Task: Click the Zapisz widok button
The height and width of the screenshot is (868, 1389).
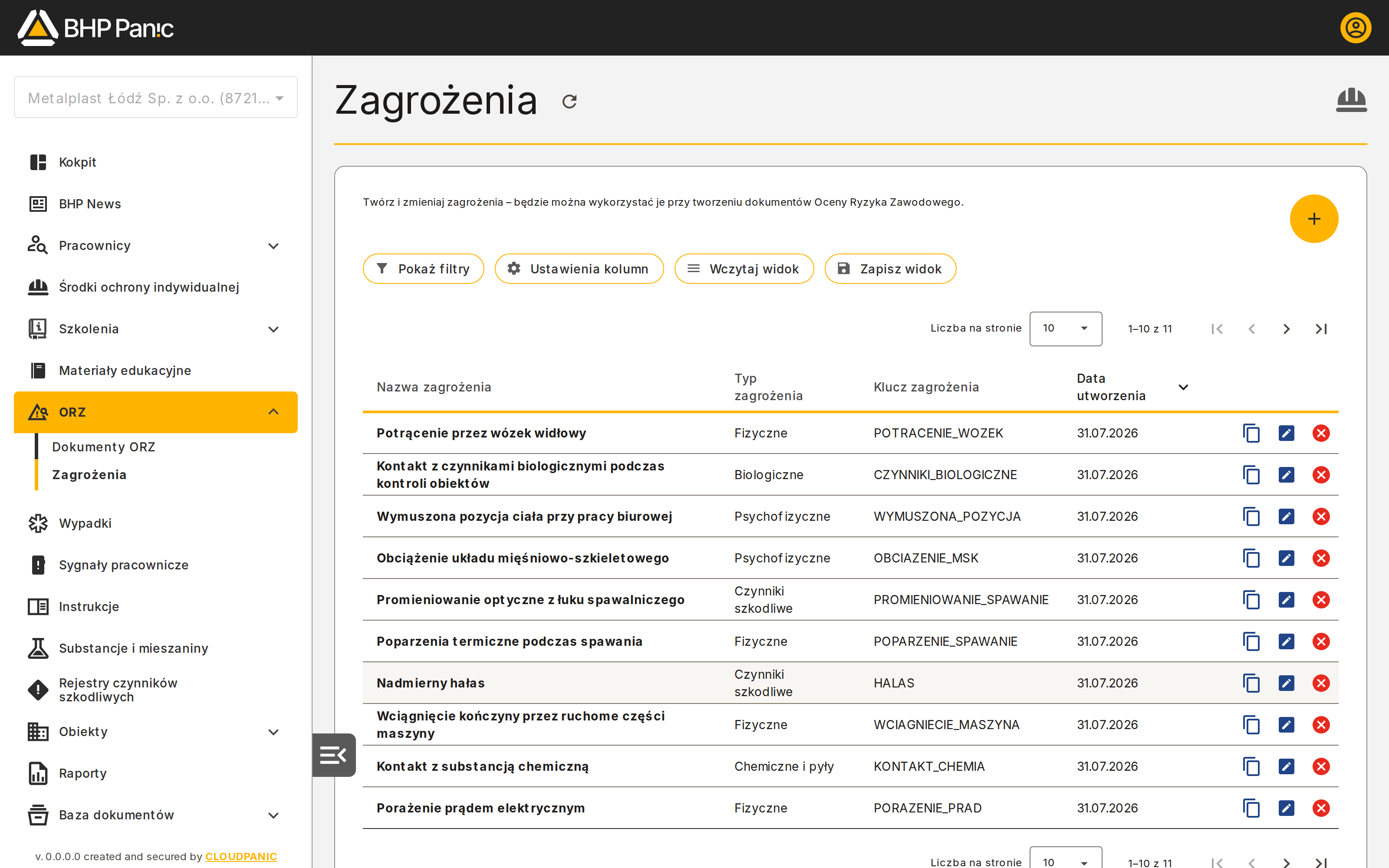Action: tap(890, 269)
